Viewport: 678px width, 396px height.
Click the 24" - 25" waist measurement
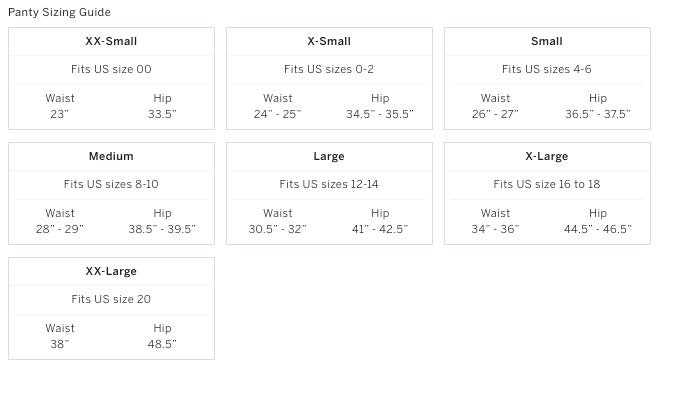278,114
